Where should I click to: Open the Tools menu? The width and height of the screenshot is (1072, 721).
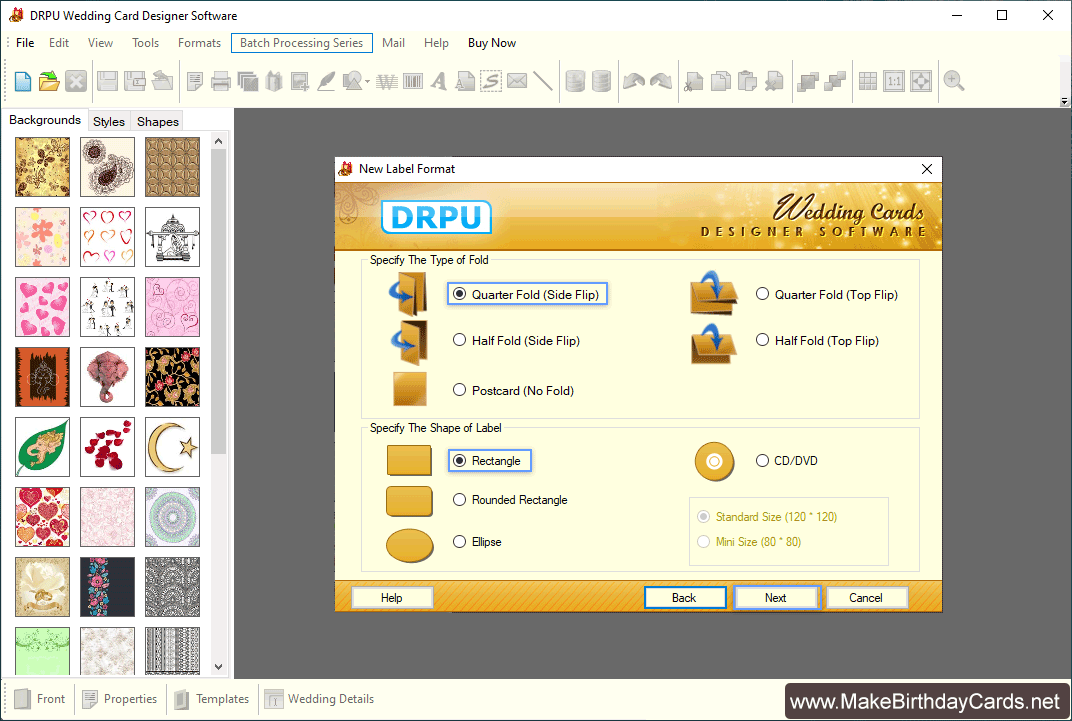(146, 42)
